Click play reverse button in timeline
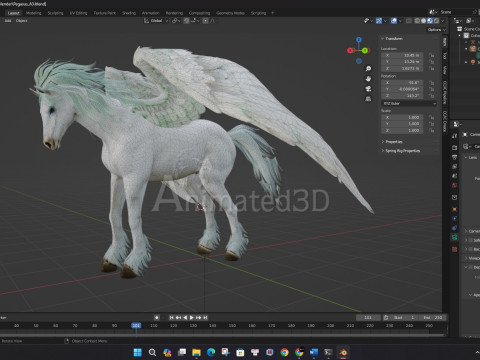This screenshot has width=480, height=360. pyautogui.click(x=185, y=318)
